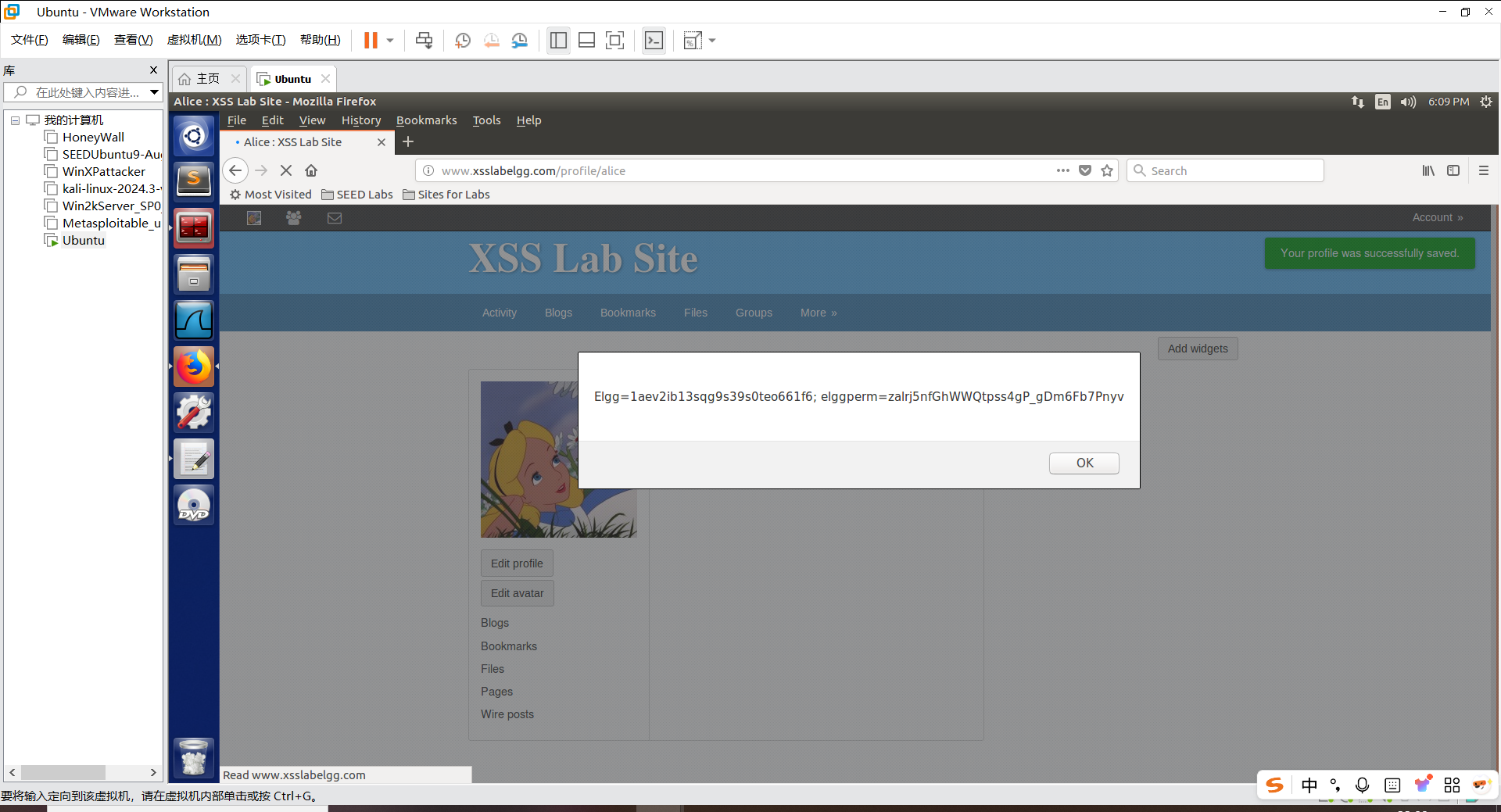Open the pause button dropdown arrow
The image size is (1501, 812).
(x=390, y=40)
